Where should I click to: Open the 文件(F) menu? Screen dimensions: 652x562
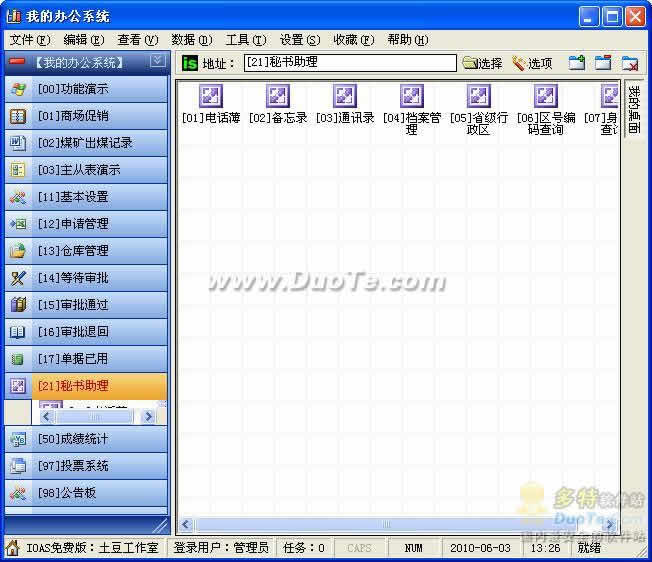click(30, 40)
